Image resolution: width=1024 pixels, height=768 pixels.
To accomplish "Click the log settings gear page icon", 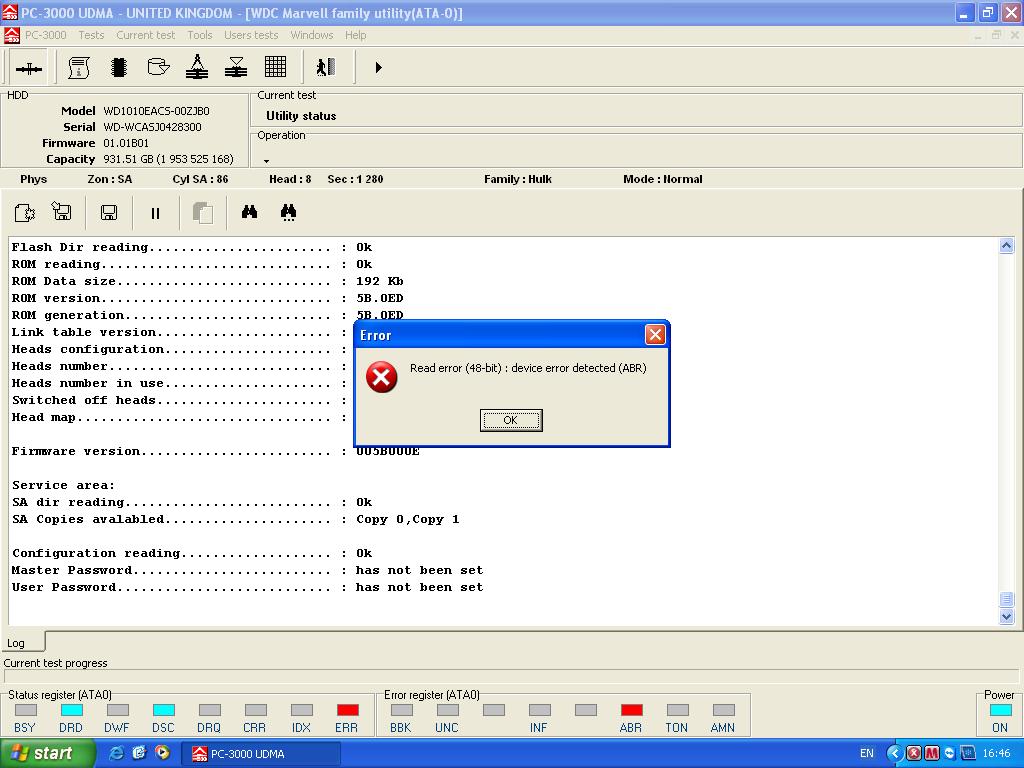I will (24, 212).
